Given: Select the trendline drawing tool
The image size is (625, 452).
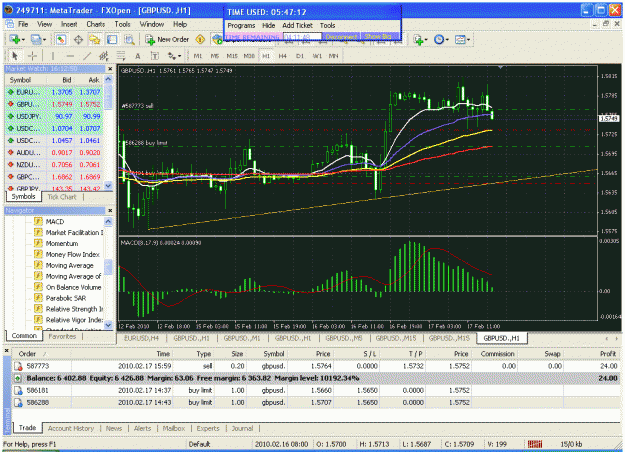Looking at the screenshot, I should 87,56.
